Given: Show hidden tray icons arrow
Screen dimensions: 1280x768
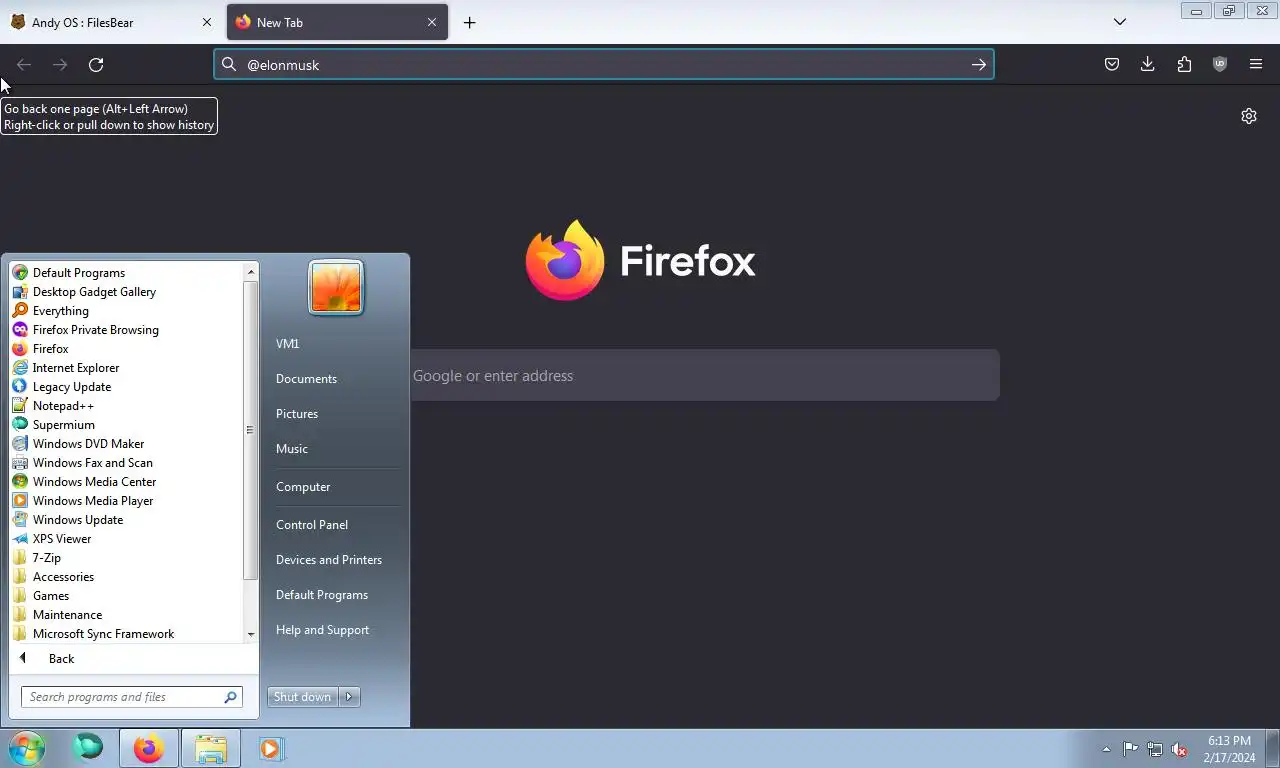Looking at the screenshot, I should pos(1106,749).
